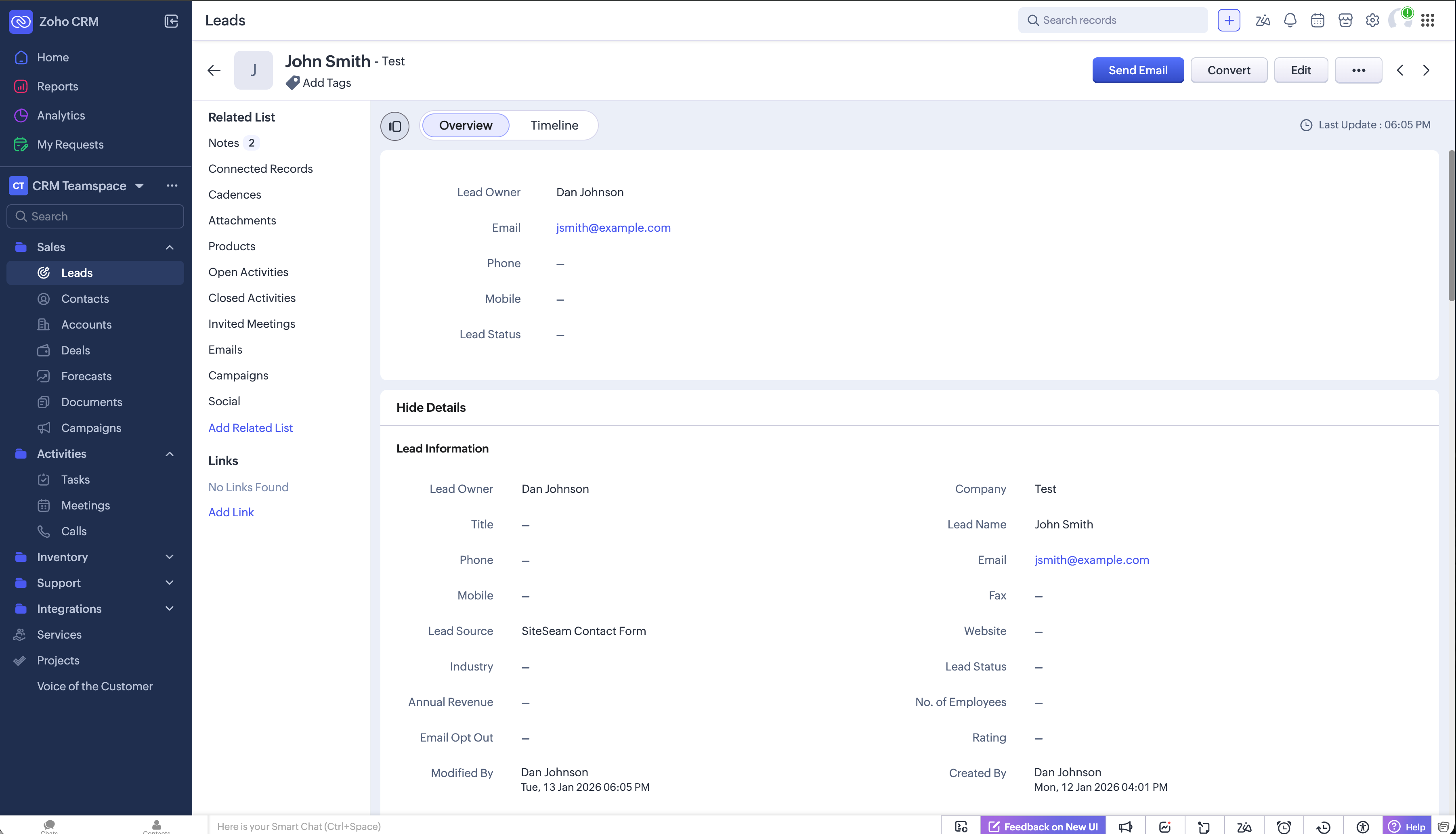
Task: Open Reports in the sidebar
Action: tap(57, 86)
